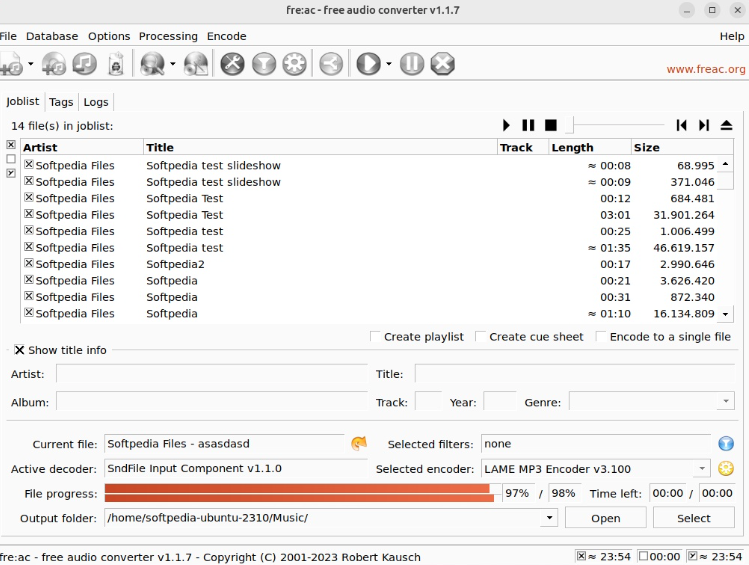
Task: Pause encoding with toolbar pause icon
Action: point(412,64)
